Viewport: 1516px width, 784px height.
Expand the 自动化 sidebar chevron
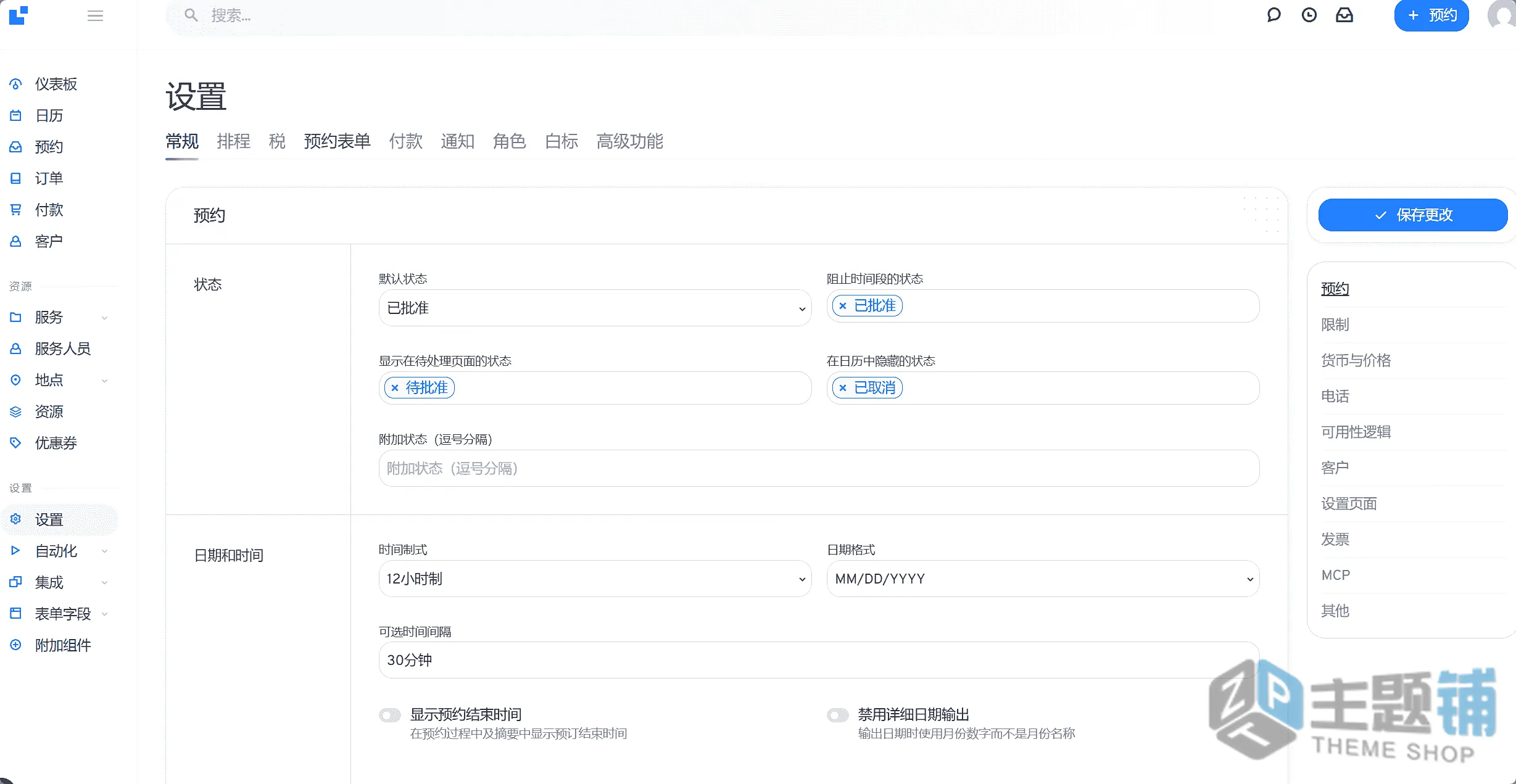click(105, 551)
